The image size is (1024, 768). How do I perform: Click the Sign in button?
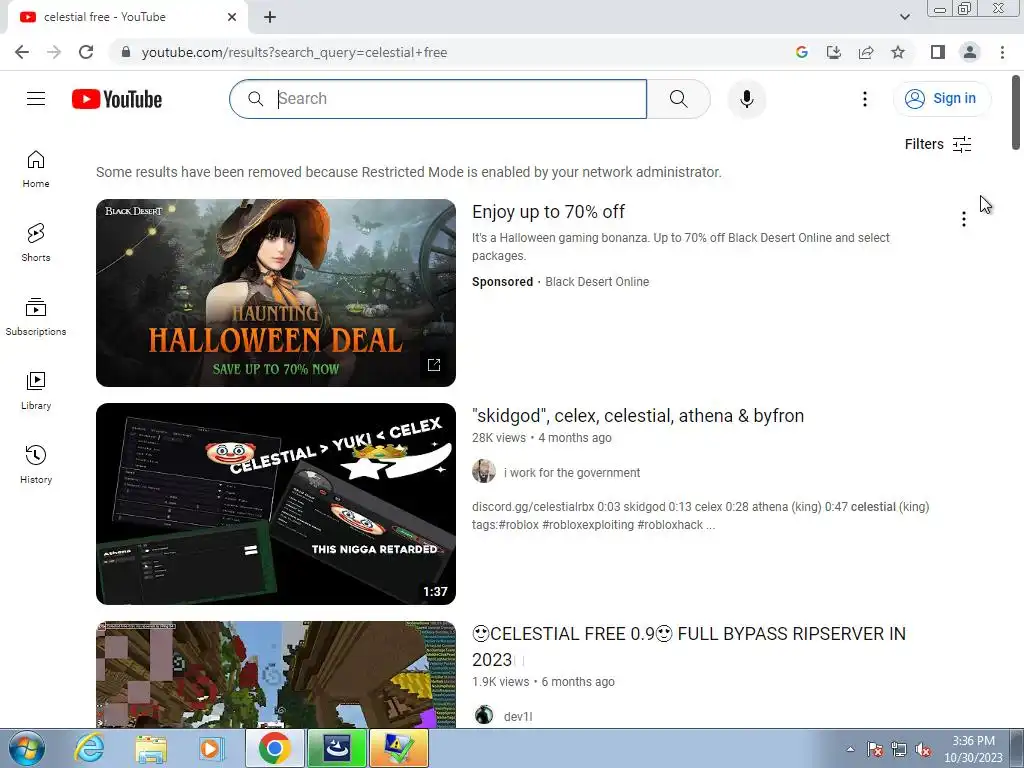pyautogui.click(x=941, y=99)
